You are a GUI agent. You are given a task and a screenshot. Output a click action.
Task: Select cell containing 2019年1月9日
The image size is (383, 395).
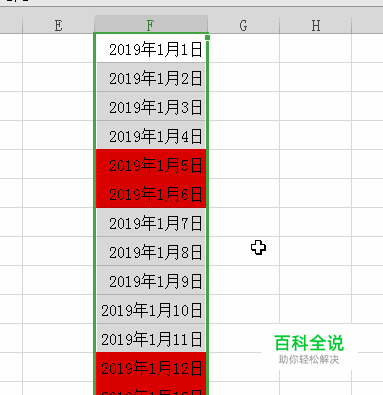151,280
